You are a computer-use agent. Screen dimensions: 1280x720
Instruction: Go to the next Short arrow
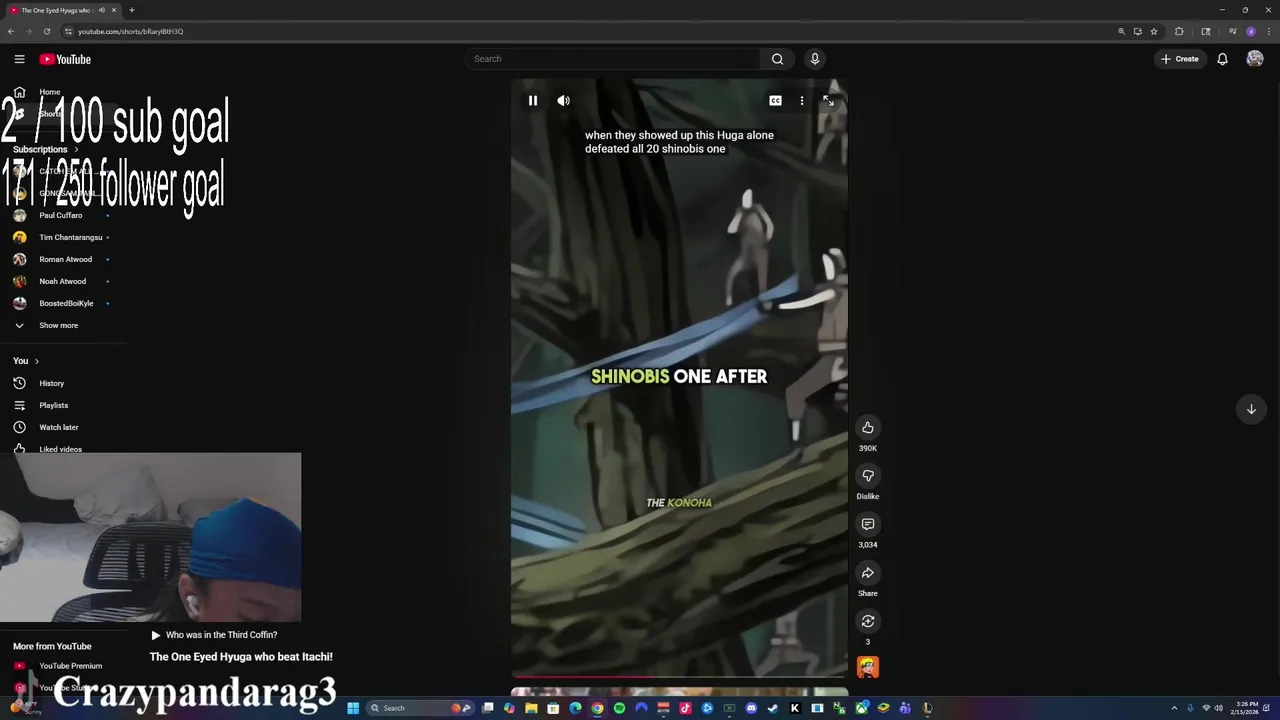tap(1251, 409)
